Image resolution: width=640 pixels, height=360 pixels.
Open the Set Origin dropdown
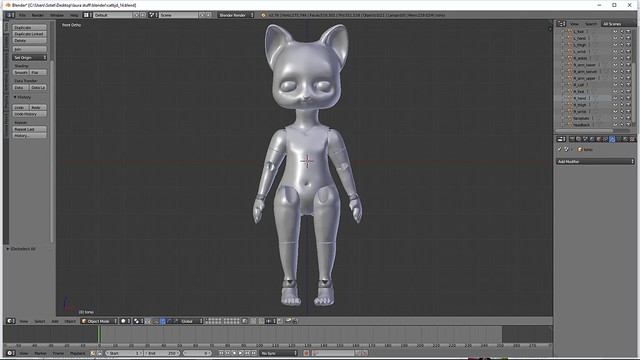29,58
